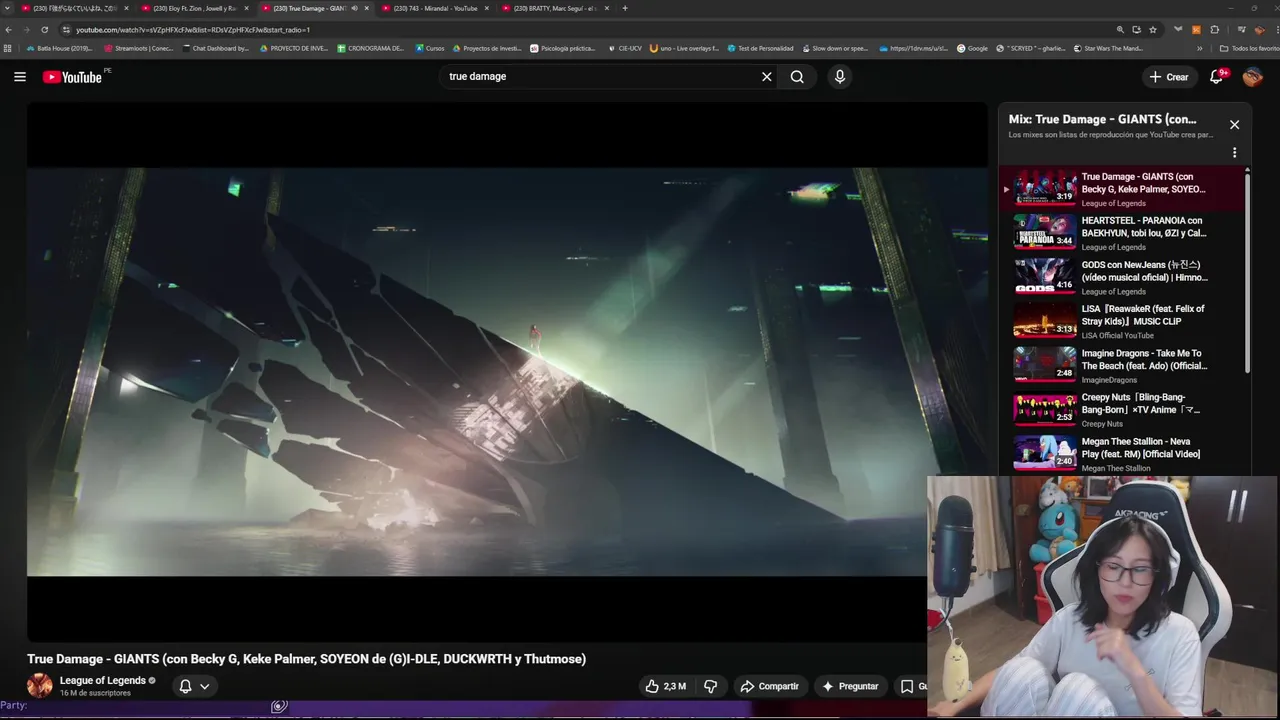Open the Star Wars The Mand... bookmark

(x=1108, y=48)
